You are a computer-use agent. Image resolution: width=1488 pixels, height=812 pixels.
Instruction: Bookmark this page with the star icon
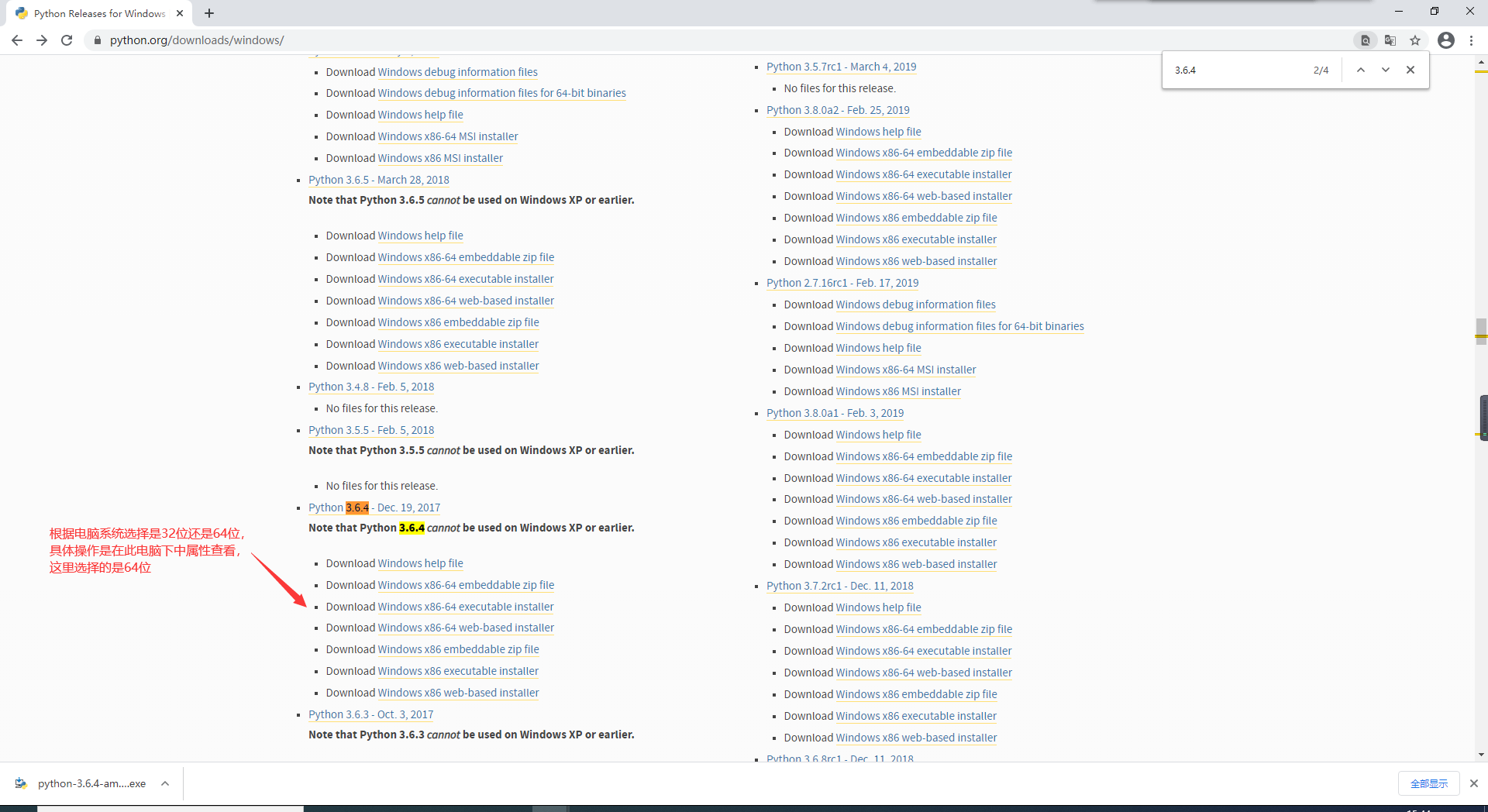(1415, 40)
